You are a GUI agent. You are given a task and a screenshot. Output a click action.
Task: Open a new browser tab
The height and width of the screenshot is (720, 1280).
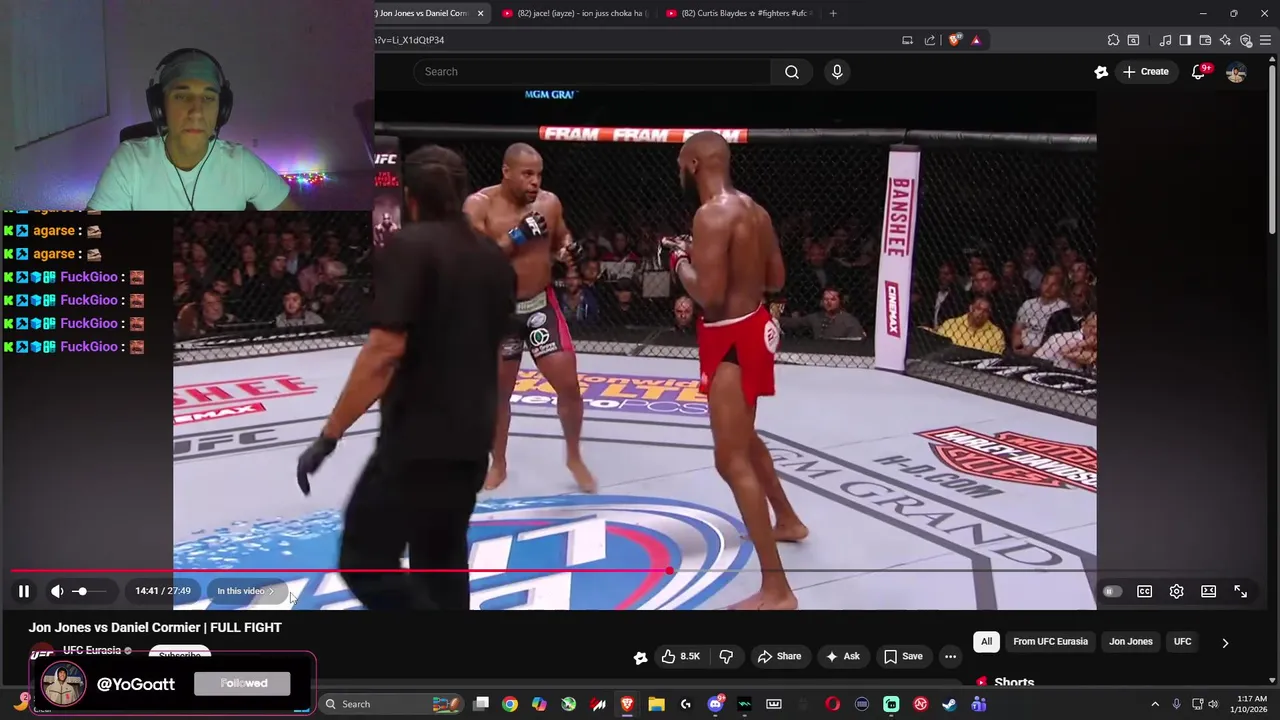pyautogui.click(x=832, y=13)
